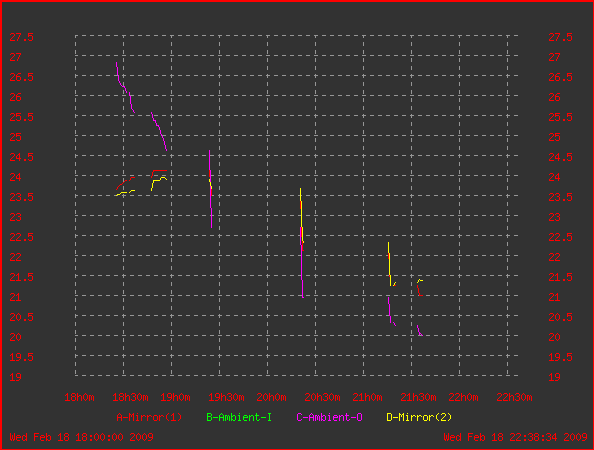Click the 19h0m time axis label

175,397
